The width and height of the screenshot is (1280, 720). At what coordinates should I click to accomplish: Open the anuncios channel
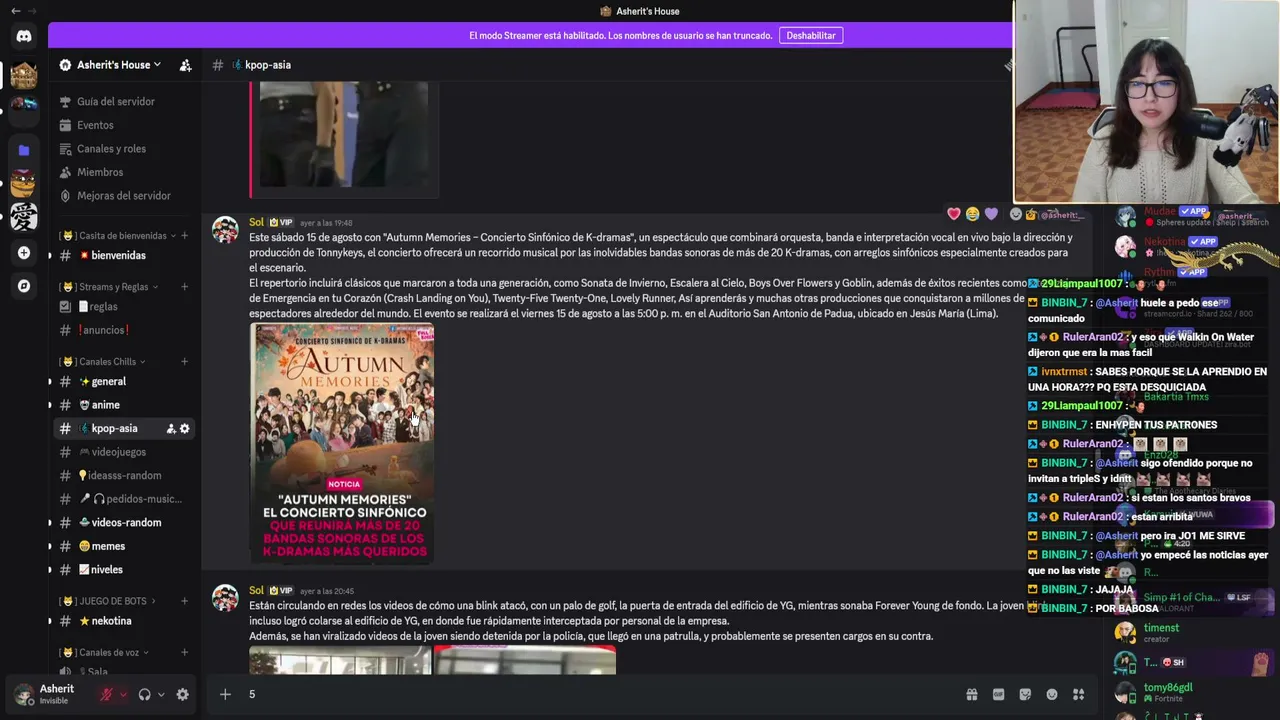tap(104, 330)
